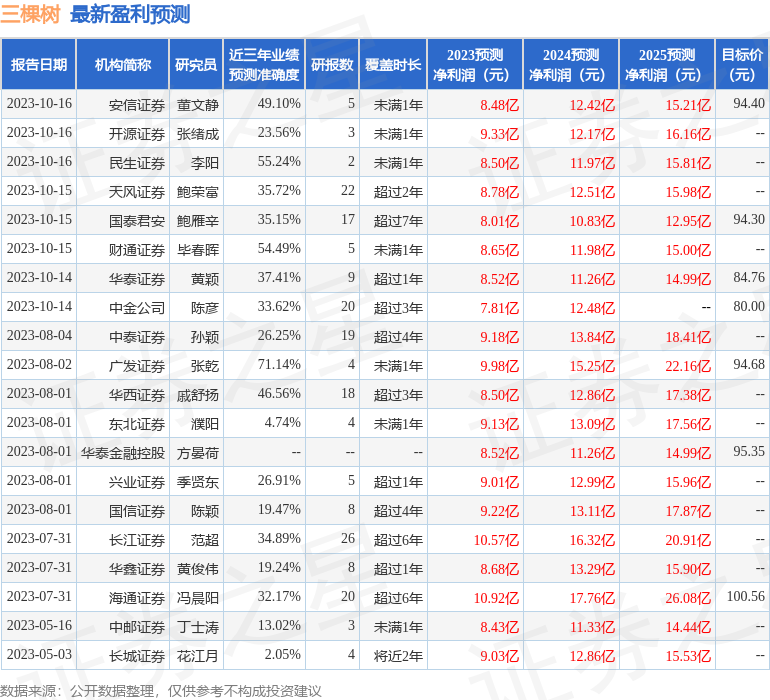
Task: Select the 华泰金融控股 institution cell
Action: 123,452
